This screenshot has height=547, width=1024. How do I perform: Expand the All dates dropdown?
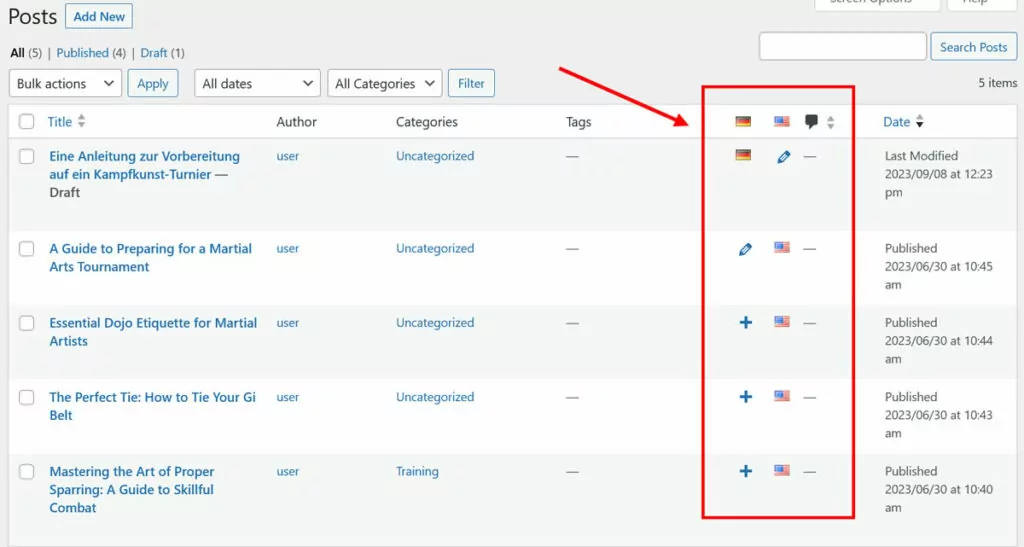tap(257, 84)
